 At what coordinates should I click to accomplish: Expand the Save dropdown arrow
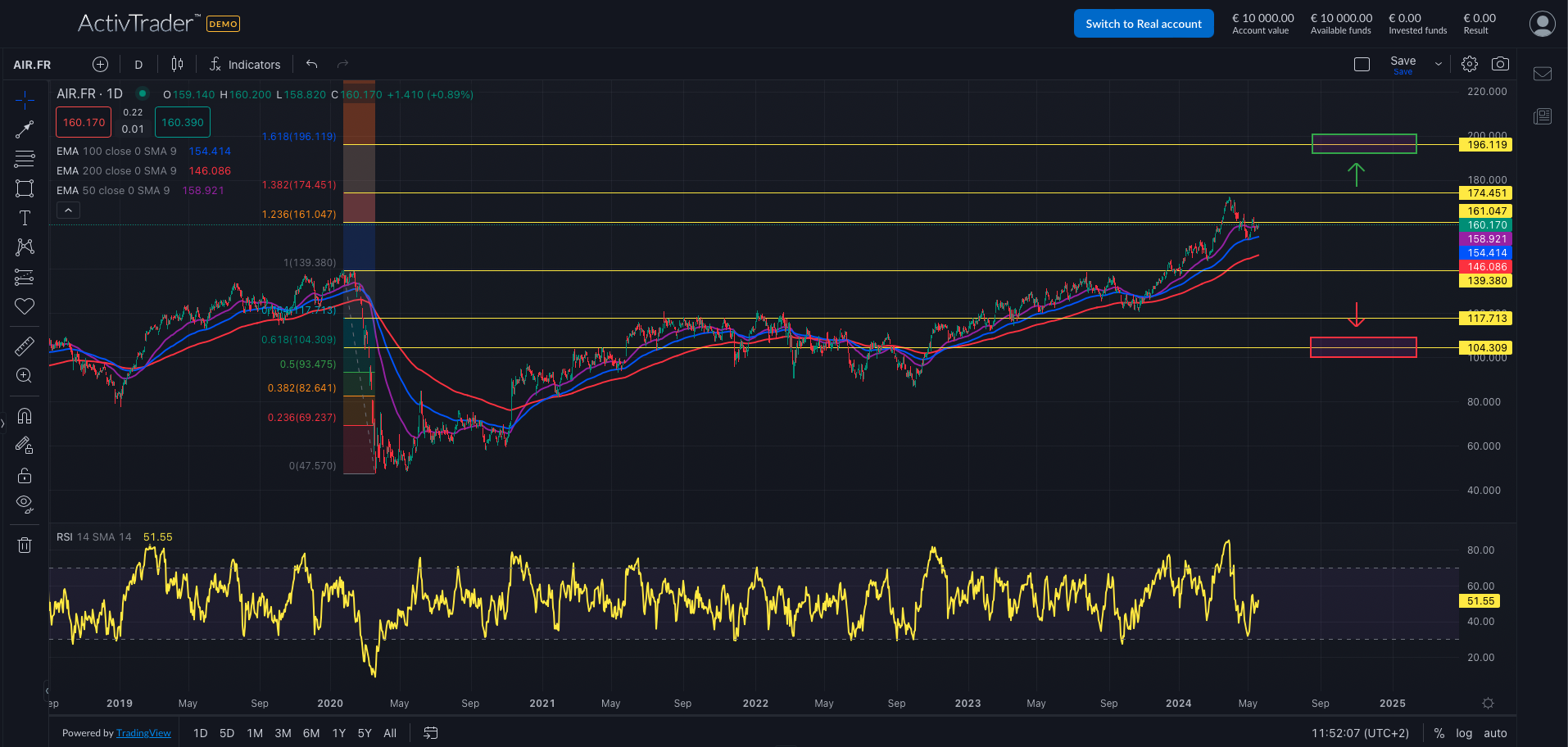[1439, 64]
